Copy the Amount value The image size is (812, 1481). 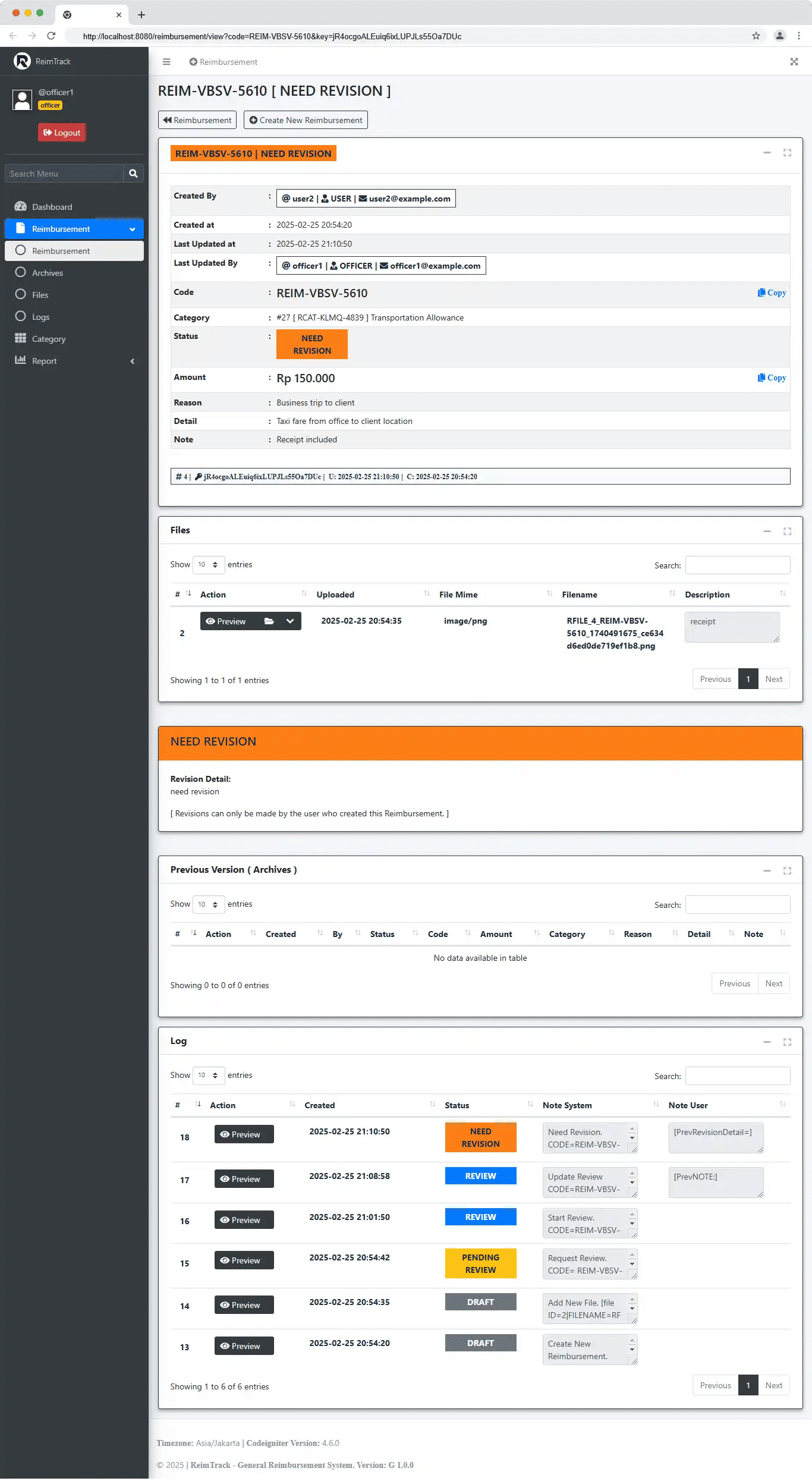pyautogui.click(x=772, y=378)
